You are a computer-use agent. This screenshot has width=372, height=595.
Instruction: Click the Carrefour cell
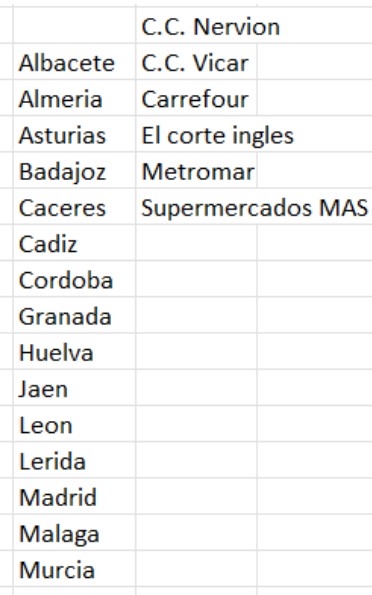tap(196, 98)
